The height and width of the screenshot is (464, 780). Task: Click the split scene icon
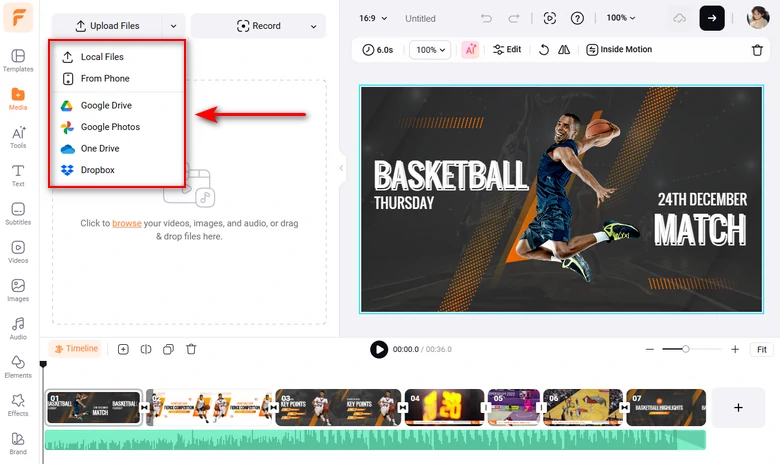coord(146,349)
